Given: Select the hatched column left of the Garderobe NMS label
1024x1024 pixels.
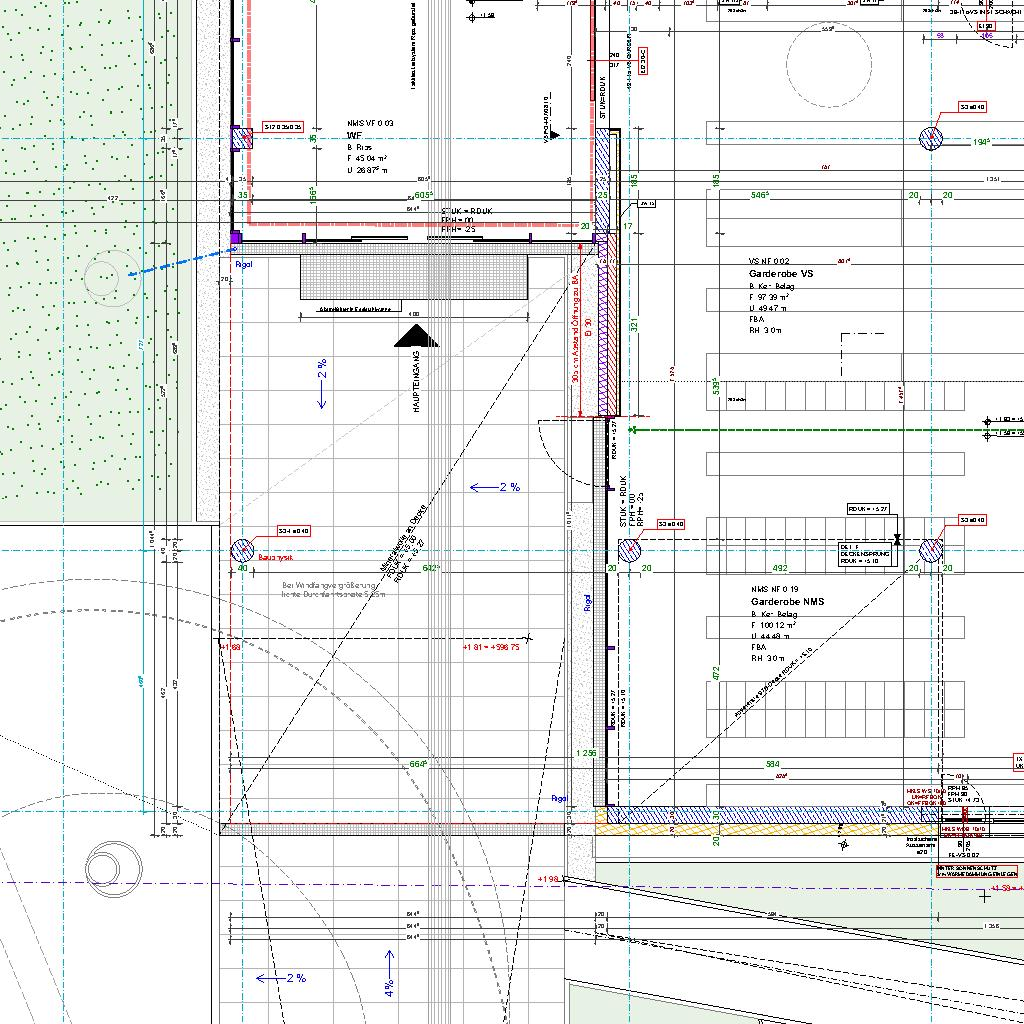Looking at the screenshot, I should coord(629,550).
